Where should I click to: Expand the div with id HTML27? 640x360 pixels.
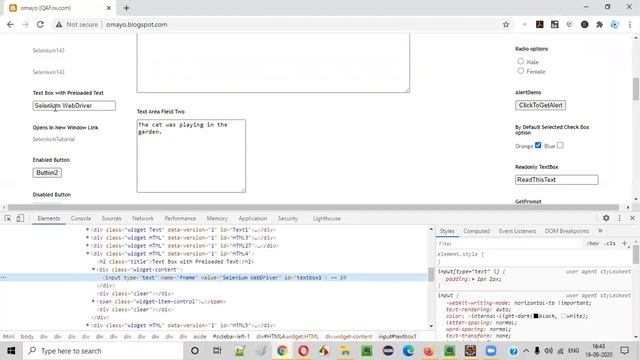click(x=87, y=246)
